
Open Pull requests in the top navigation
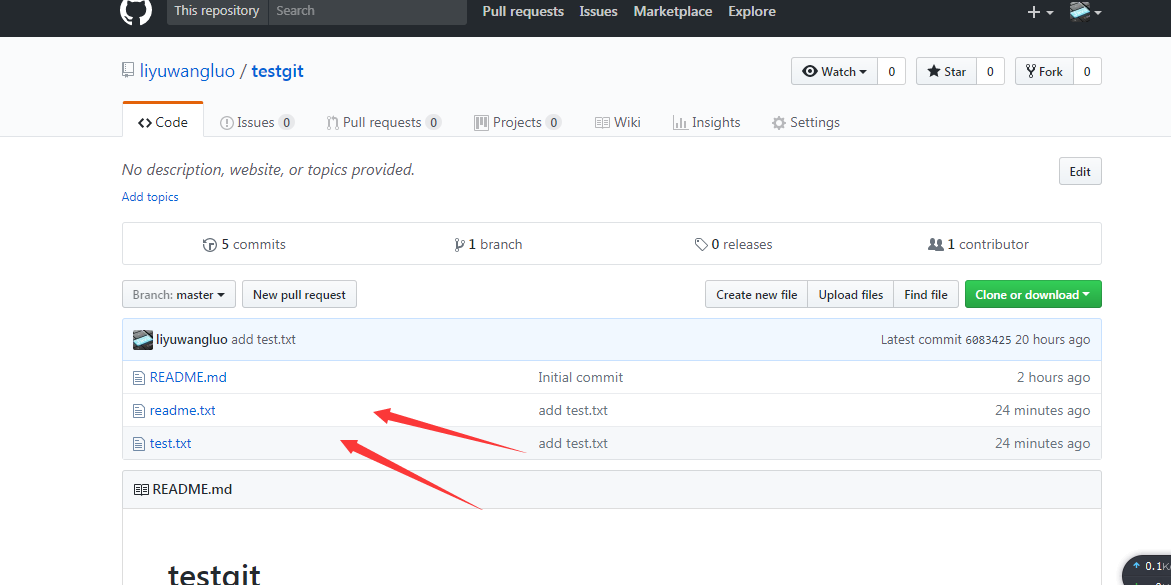(x=523, y=11)
